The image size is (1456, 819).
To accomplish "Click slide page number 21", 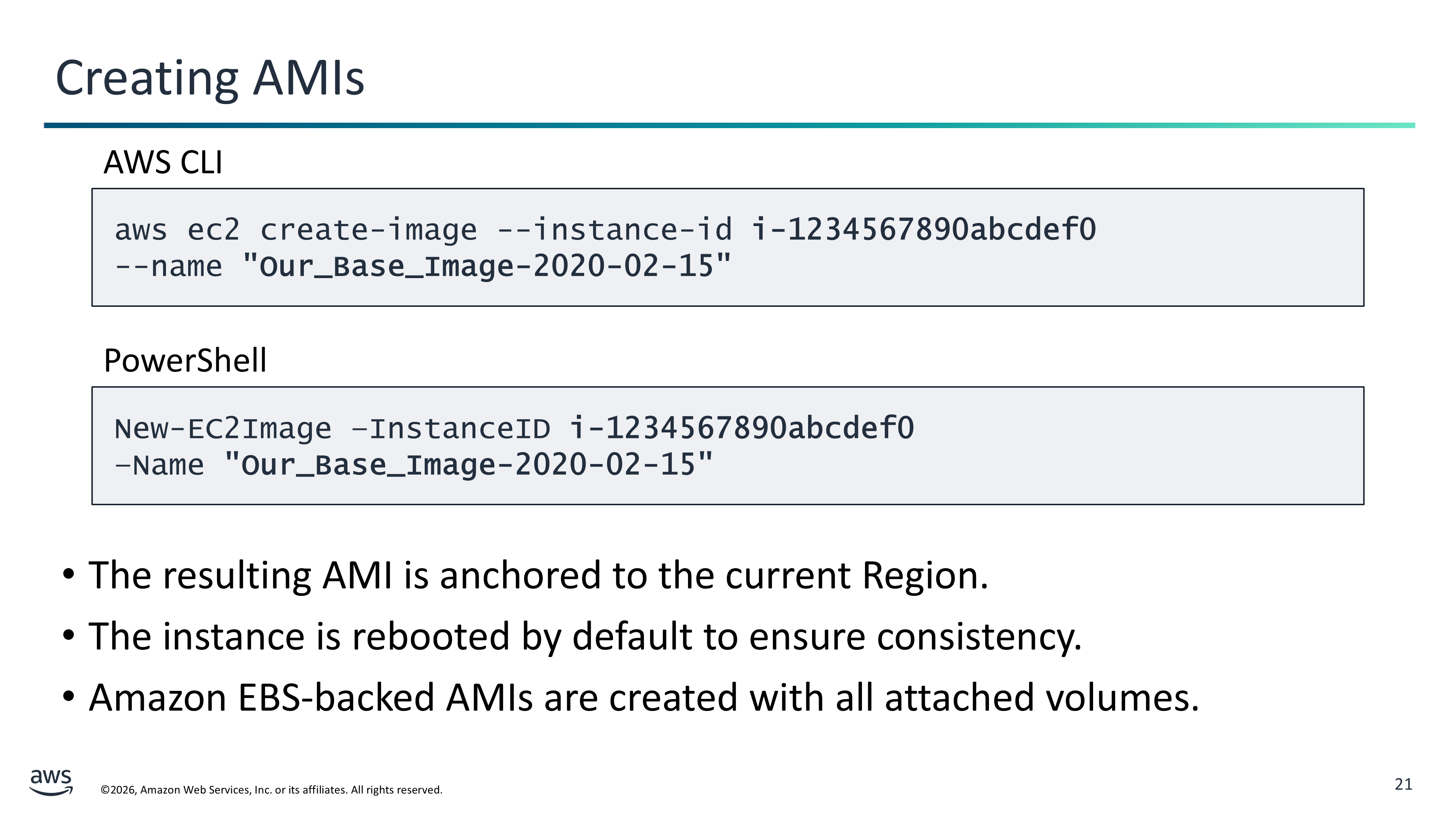I will (x=1403, y=784).
